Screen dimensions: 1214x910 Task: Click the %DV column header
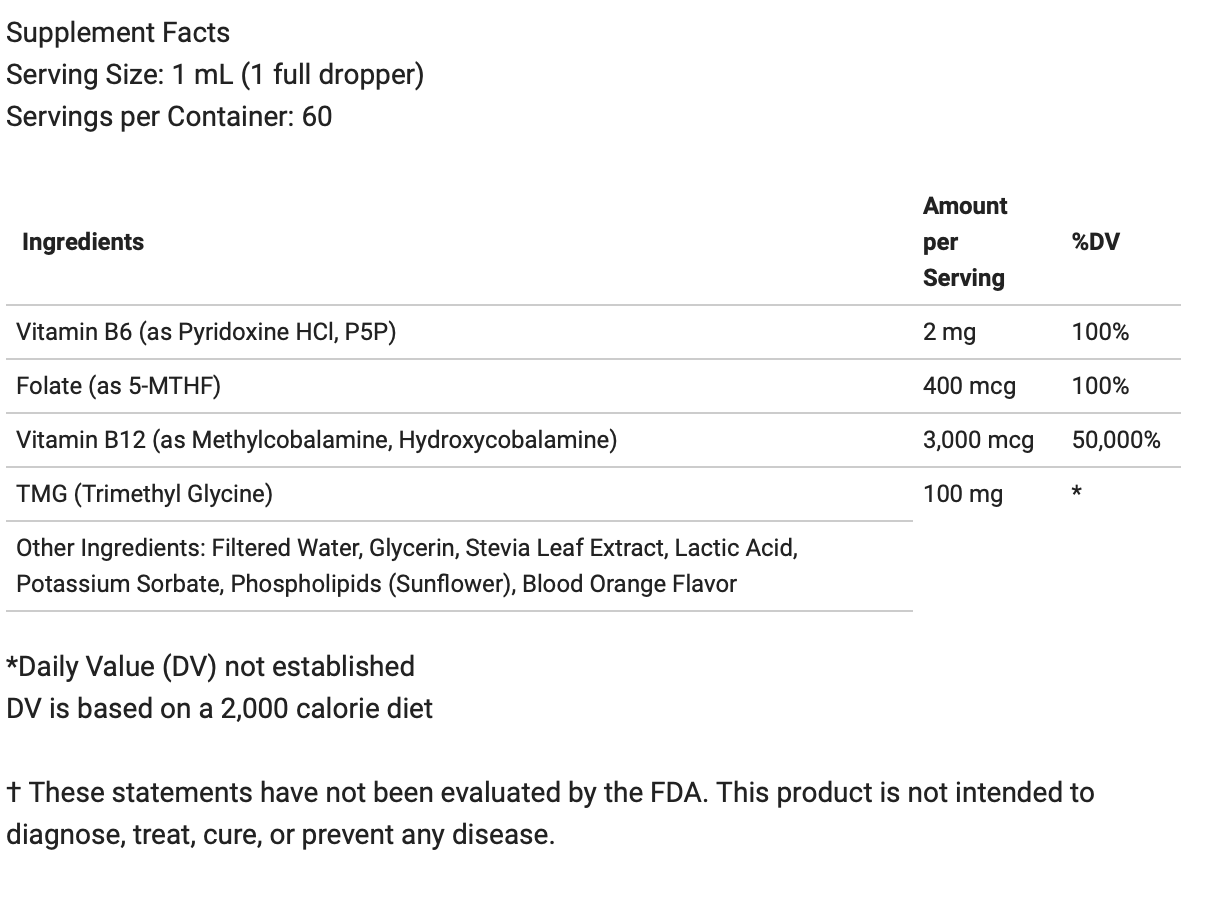point(1095,242)
